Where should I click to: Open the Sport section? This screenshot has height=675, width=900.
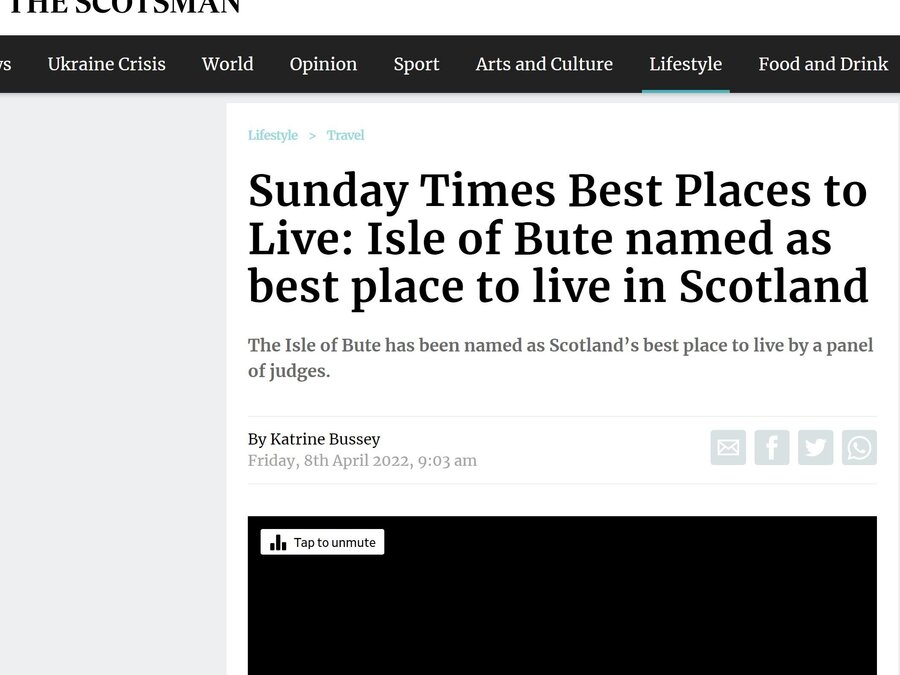(416, 64)
